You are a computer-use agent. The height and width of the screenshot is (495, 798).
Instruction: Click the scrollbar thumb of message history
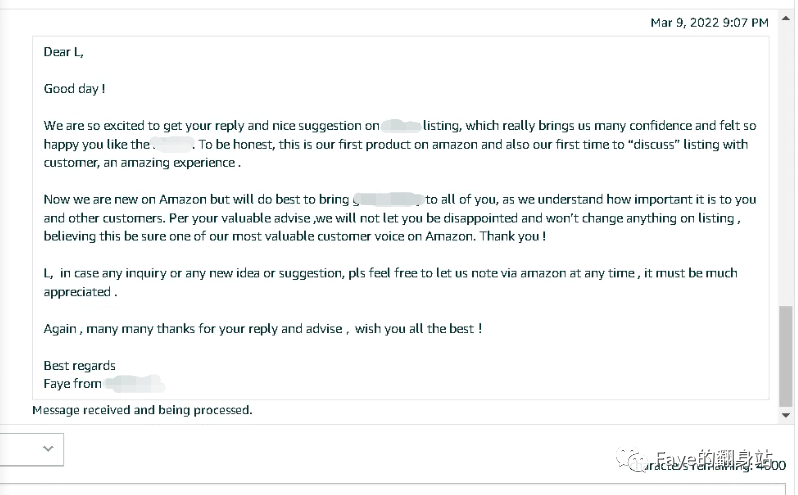(786, 354)
